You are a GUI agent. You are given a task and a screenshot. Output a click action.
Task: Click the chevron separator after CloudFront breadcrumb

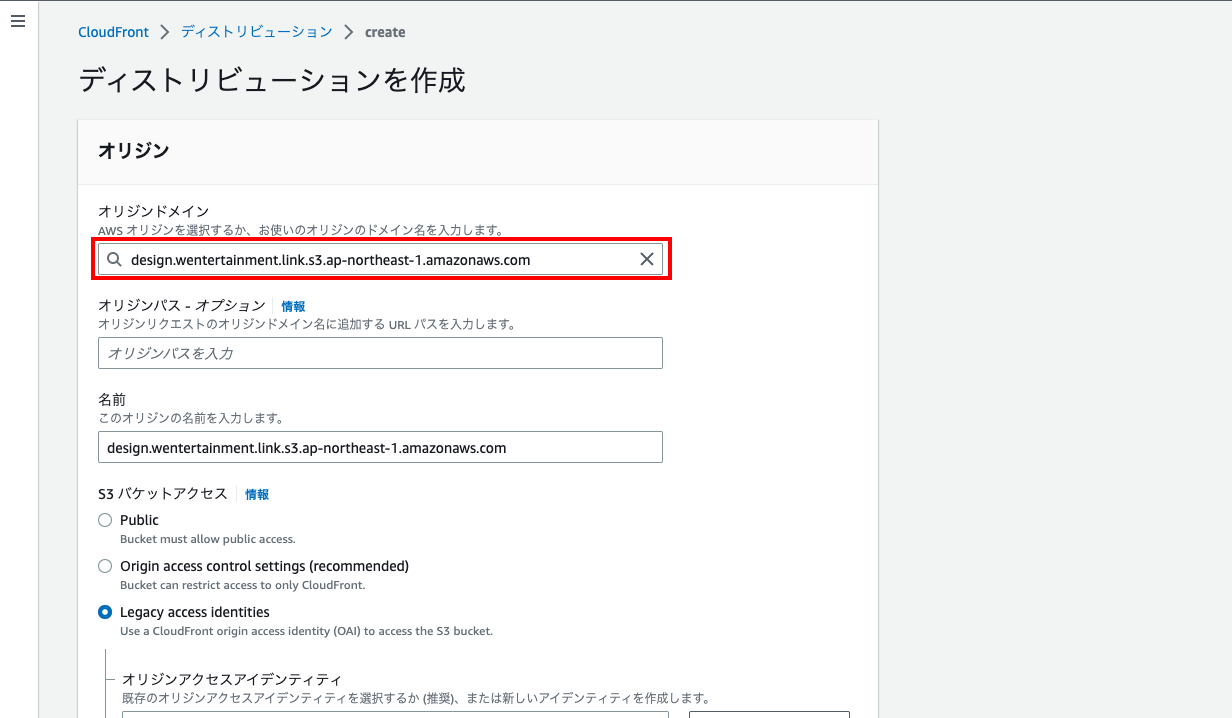[165, 32]
